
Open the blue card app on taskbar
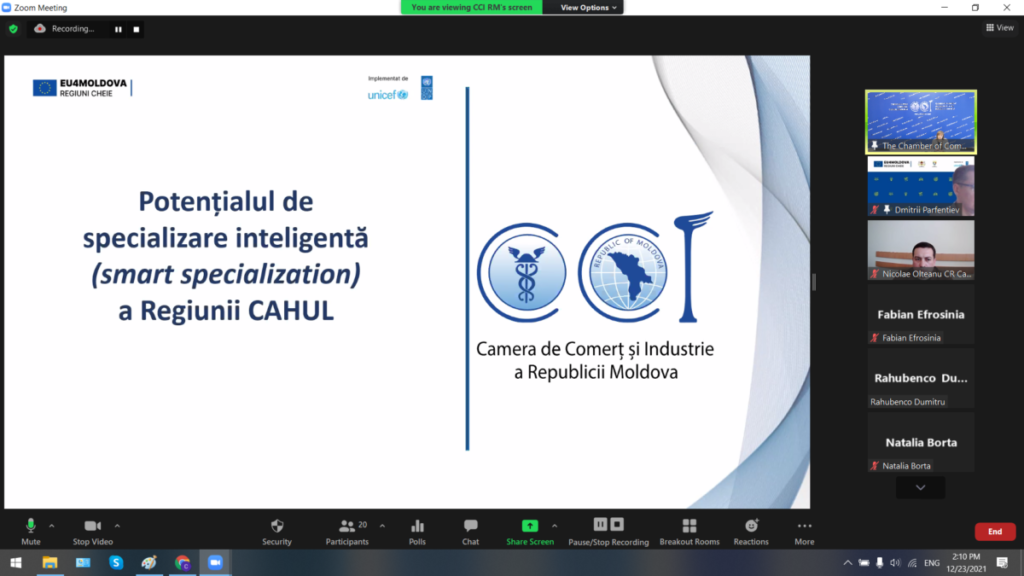83,562
